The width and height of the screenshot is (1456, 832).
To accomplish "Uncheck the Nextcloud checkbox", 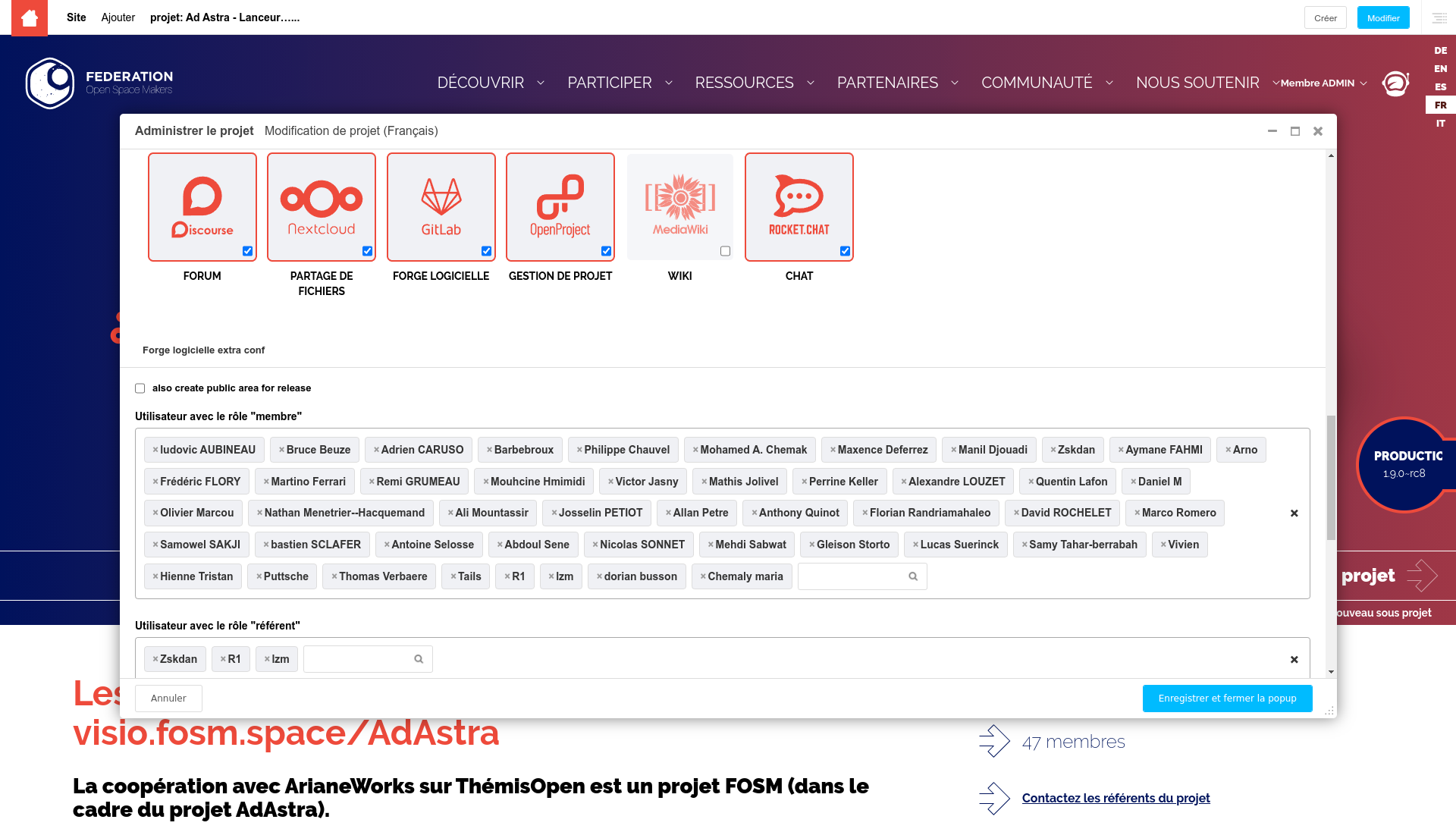I will pyautogui.click(x=368, y=251).
